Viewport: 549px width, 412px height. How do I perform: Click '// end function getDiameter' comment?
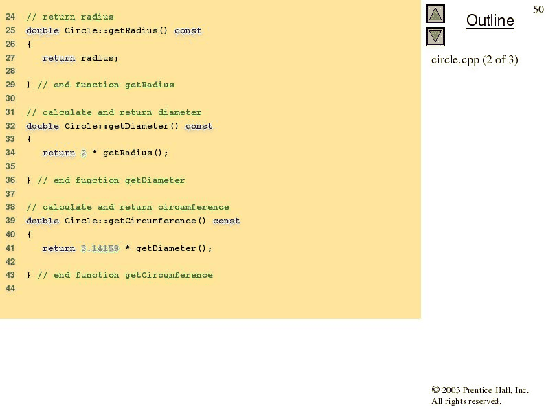[111, 180]
